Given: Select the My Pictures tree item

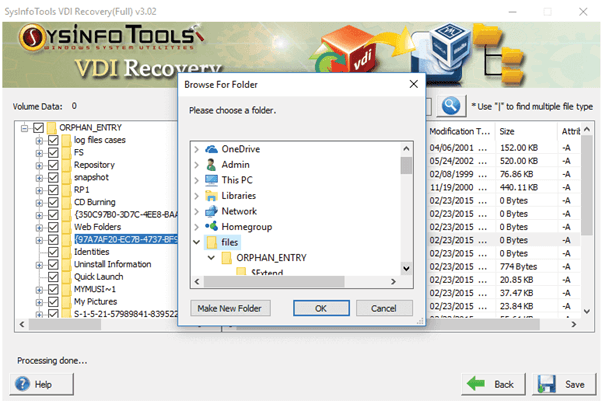Looking at the screenshot, I should [95, 302].
